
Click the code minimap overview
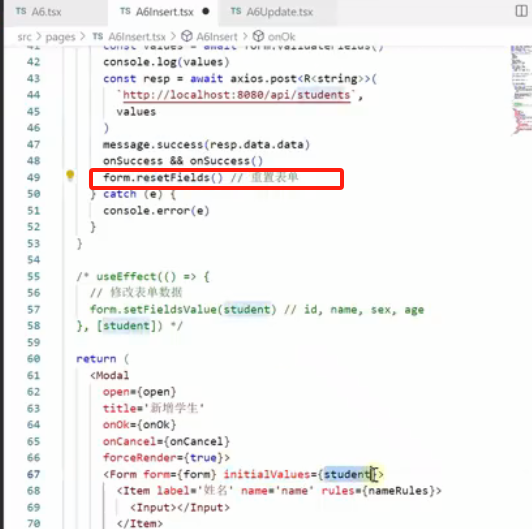(521, 90)
